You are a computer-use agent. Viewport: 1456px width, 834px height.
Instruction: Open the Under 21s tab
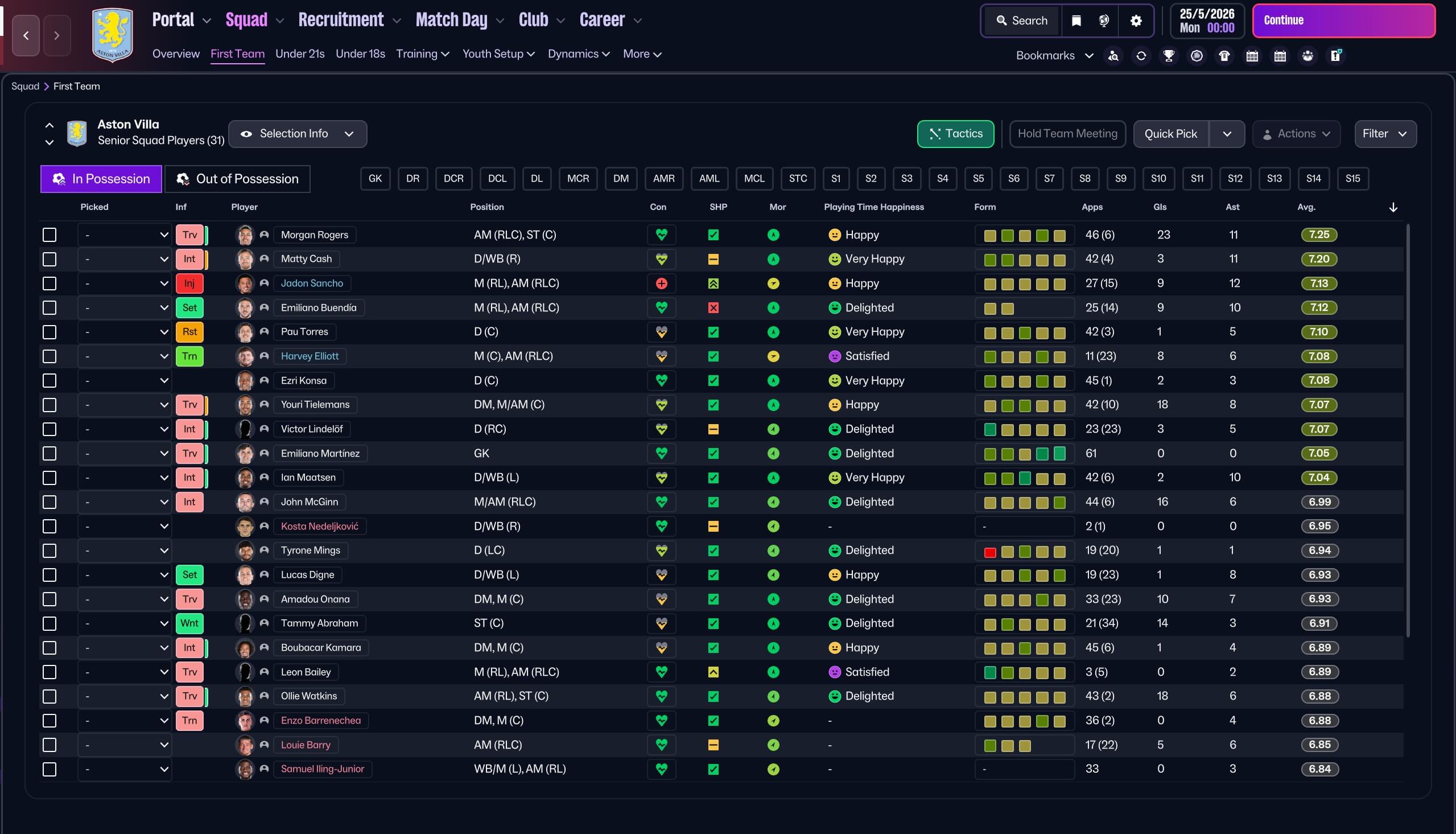pos(299,54)
